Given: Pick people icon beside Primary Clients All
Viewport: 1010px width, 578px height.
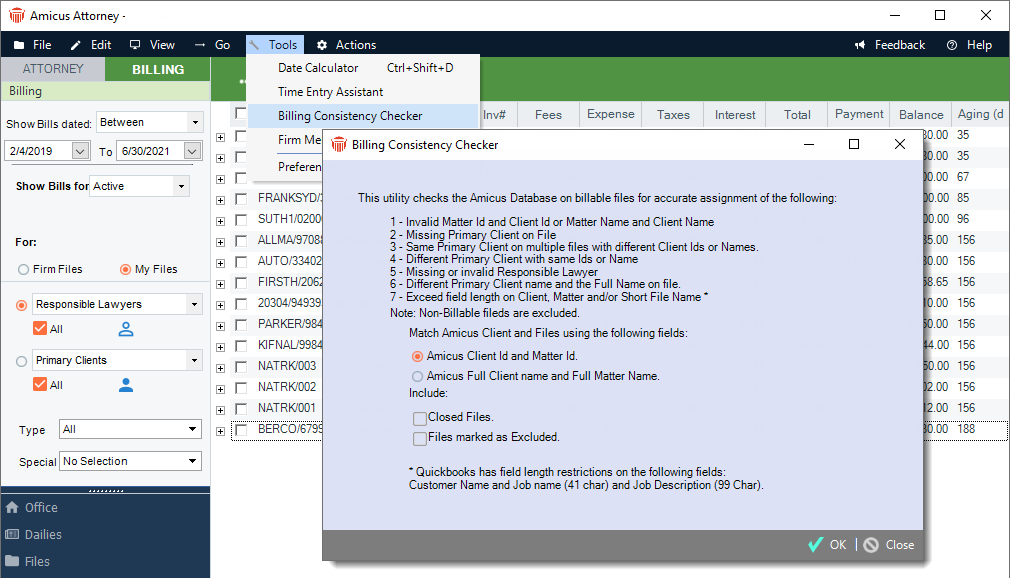Looking at the screenshot, I should 126,385.
